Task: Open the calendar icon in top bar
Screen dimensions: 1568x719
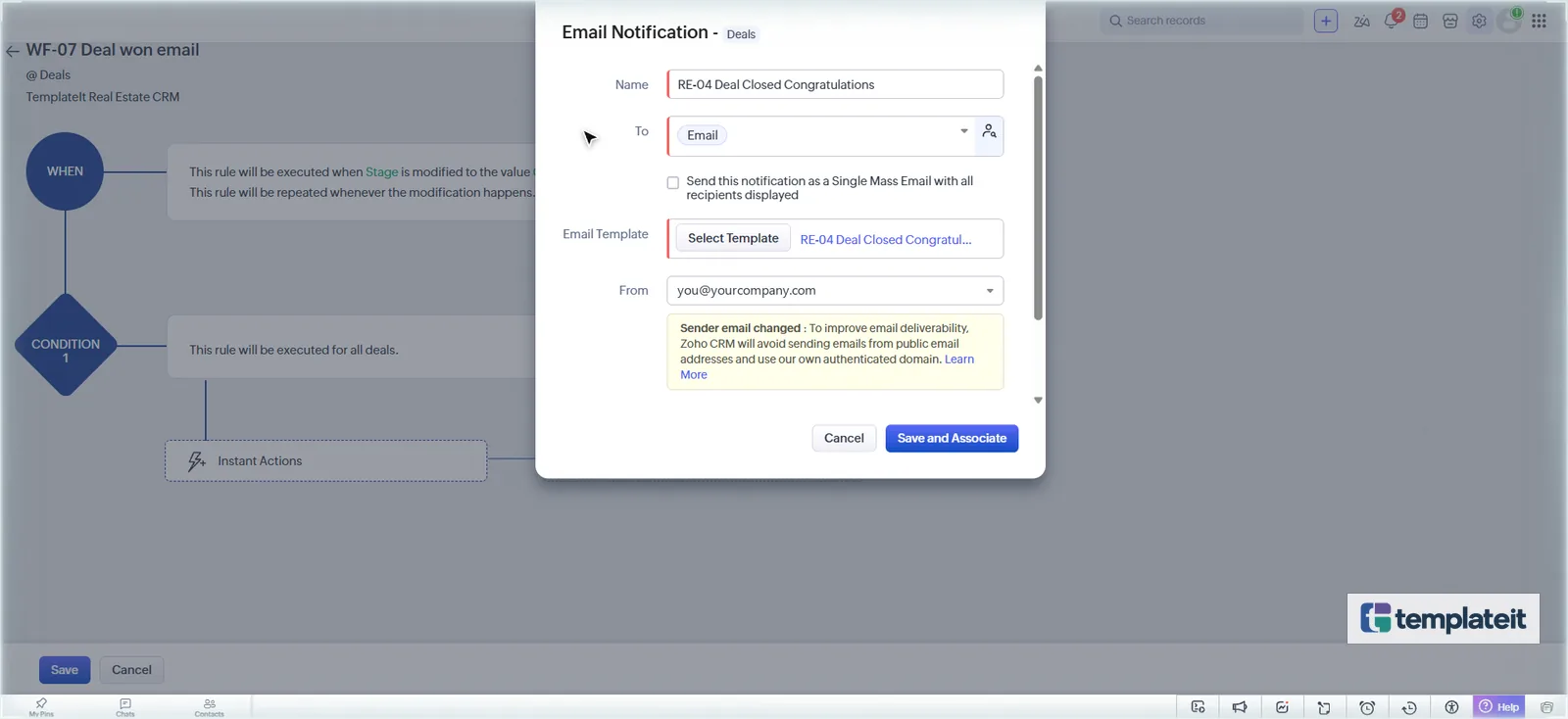Action: pos(1421,21)
